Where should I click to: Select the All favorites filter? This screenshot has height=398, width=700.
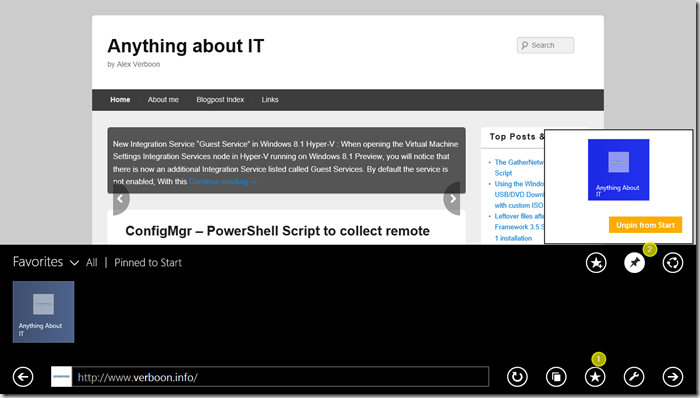(x=92, y=262)
